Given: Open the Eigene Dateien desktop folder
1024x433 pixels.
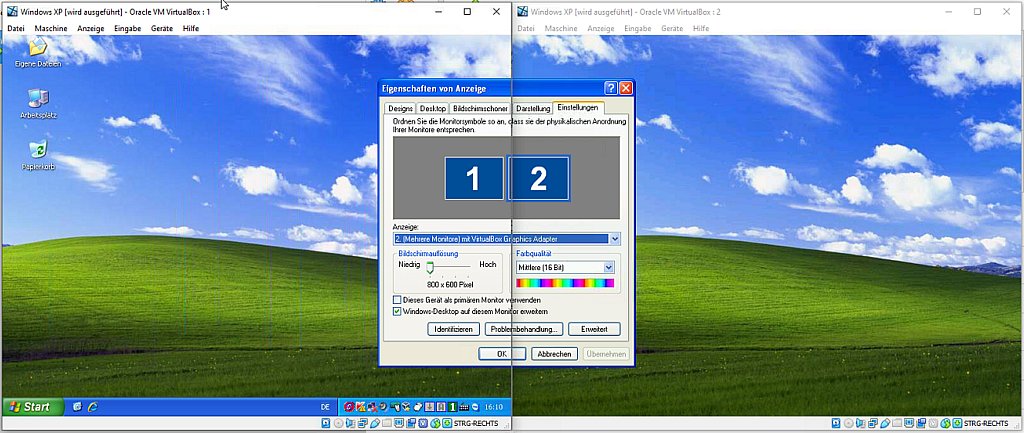Looking at the screenshot, I should tap(38, 49).
